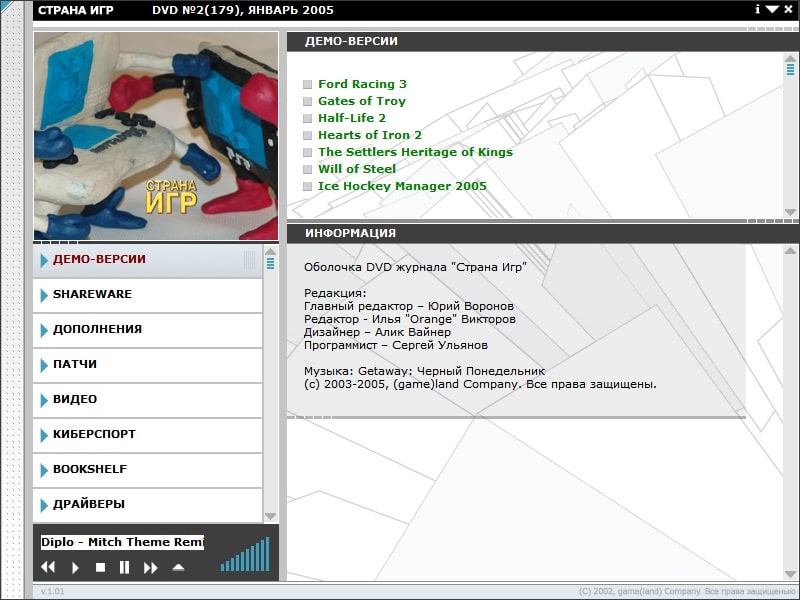This screenshot has width=800, height=600.
Task: Click the blue arrow beside BOOKSHELF
Action: pos(44,470)
